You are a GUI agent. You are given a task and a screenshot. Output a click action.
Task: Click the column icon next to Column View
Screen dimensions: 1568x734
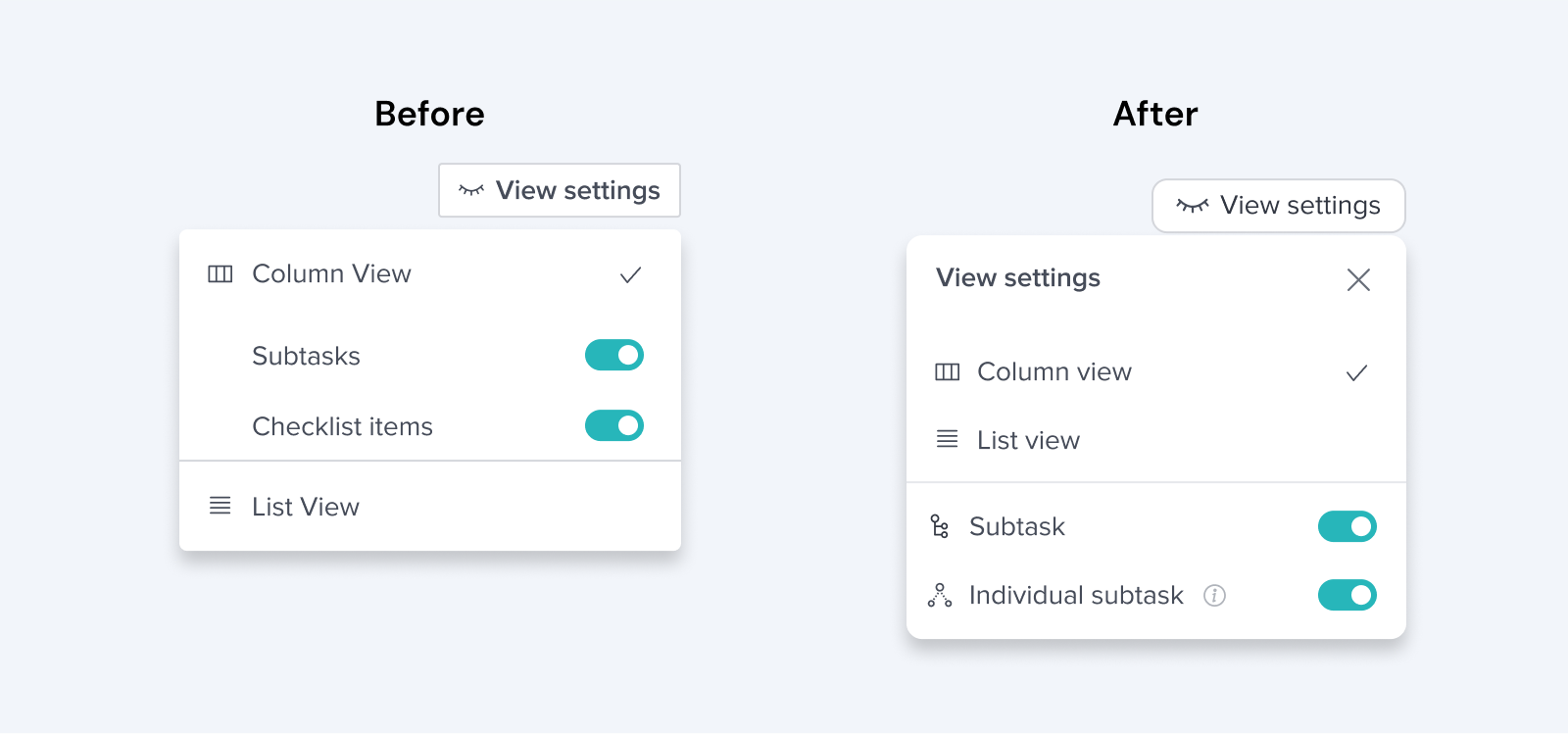[x=220, y=274]
